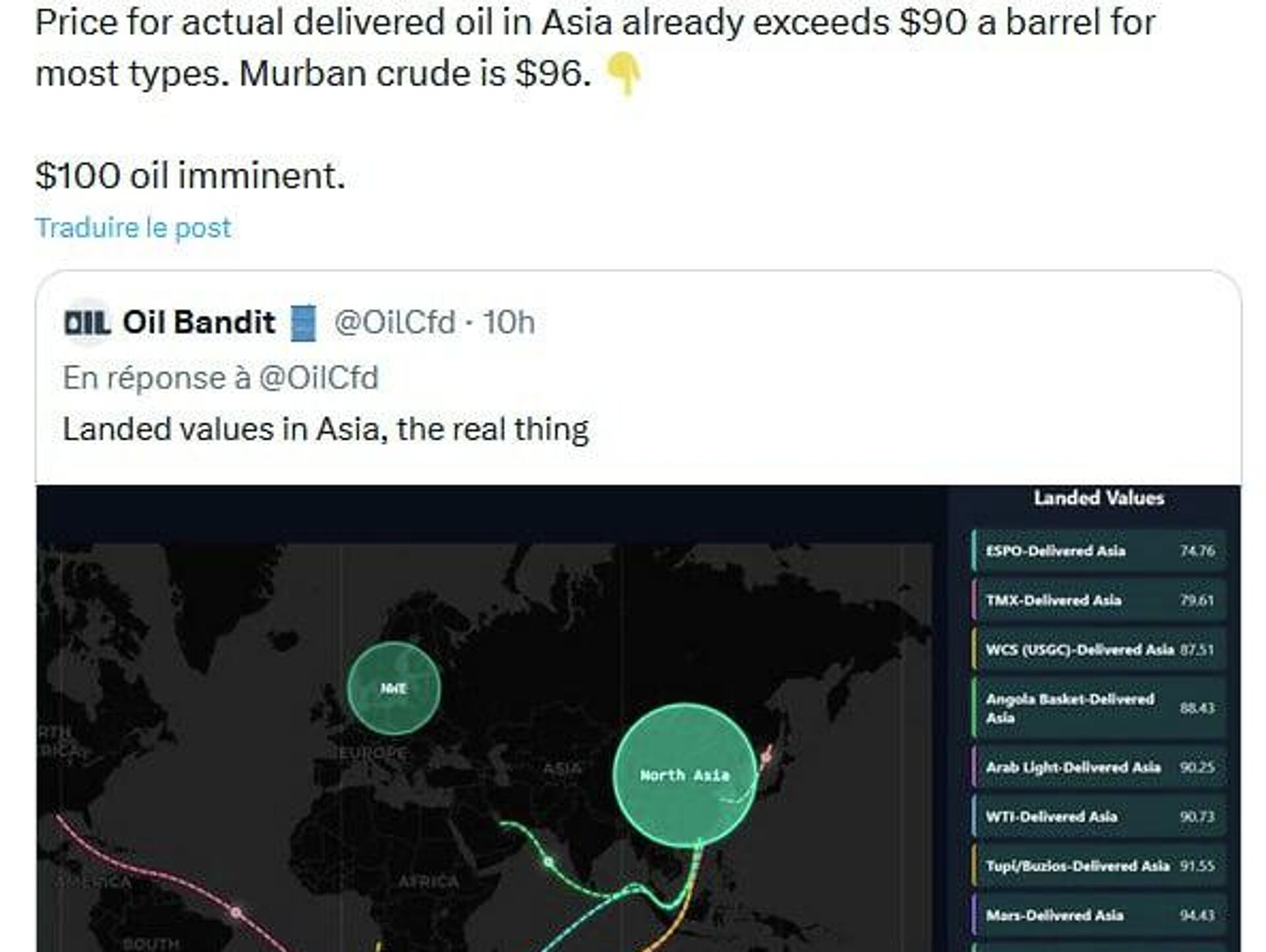Choose the WCS (USGC)-Delivered Asia entry
This screenshot has width=1266, height=952.
click(x=1099, y=649)
